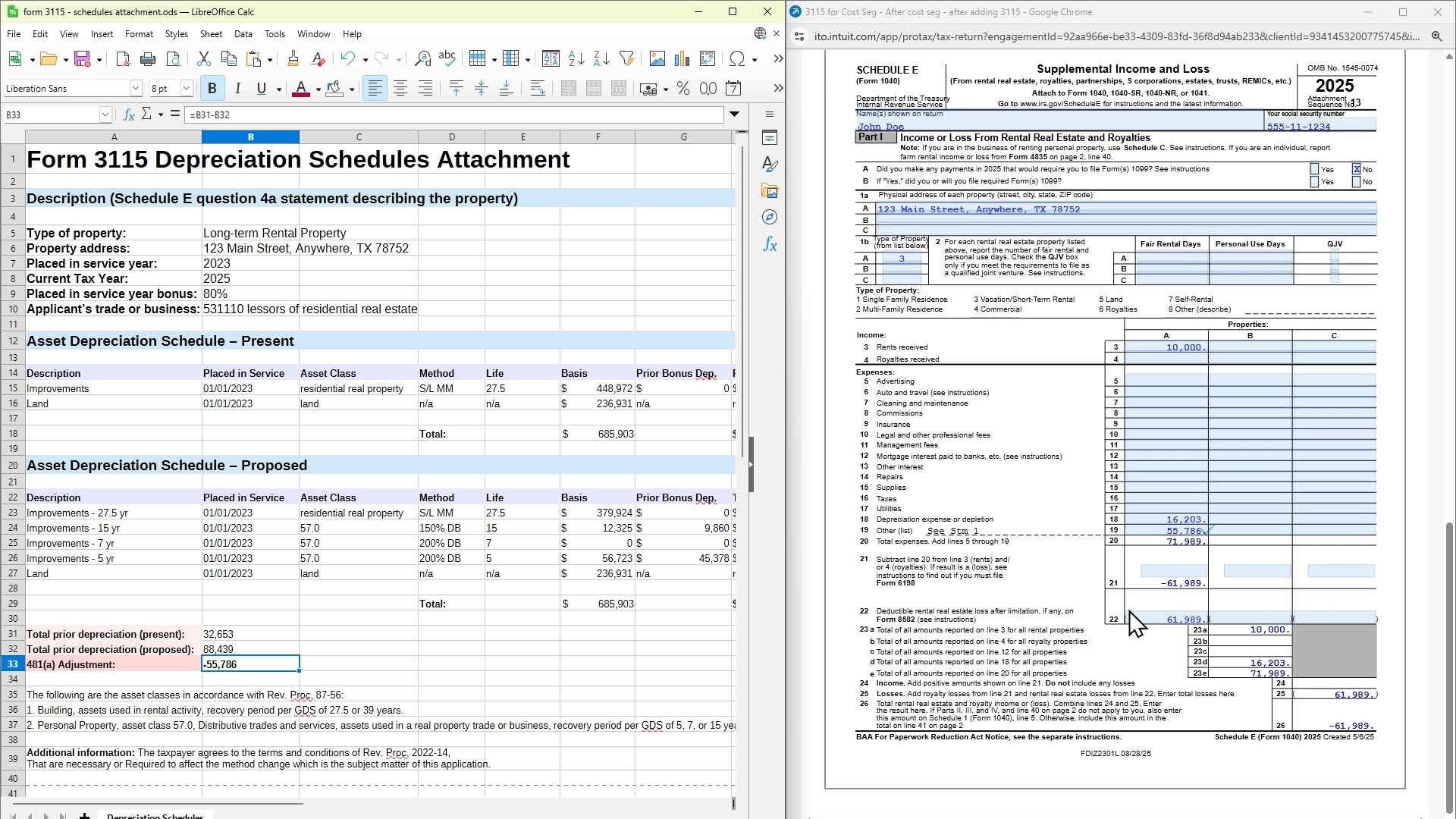This screenshot has width=1456, height=819.
Task: Click the AutoFilter funnel icon
Action: pyautogui.click(x=626, y=59)
